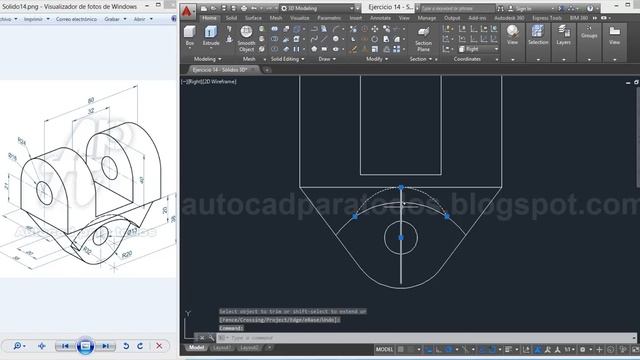Click the Plot (print) icon in quick access toolbar
This screenshot has height=360, width=640.
(244, 8)
